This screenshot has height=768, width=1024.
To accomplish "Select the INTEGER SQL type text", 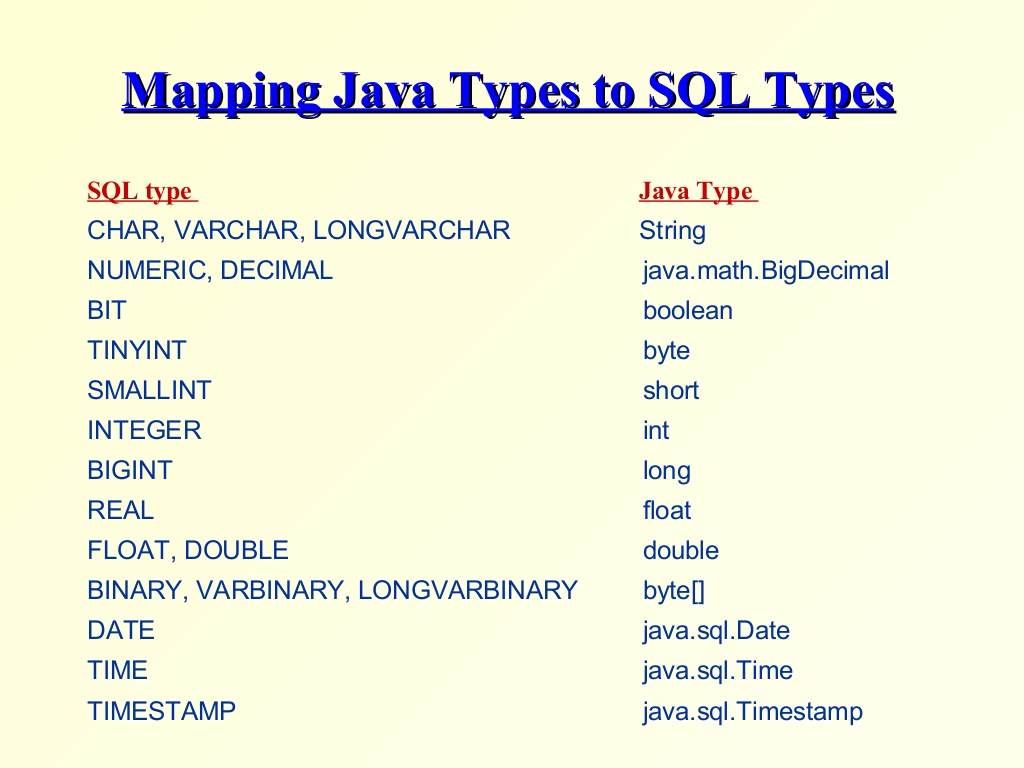I will click(x=144, y=430).
